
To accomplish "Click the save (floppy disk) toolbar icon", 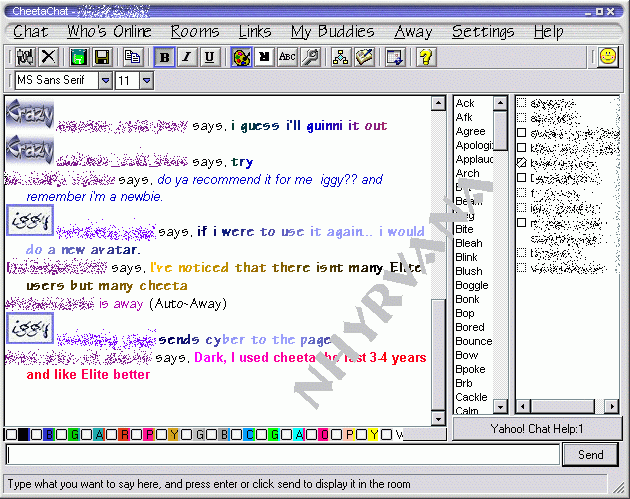I will tap(101, 57).
